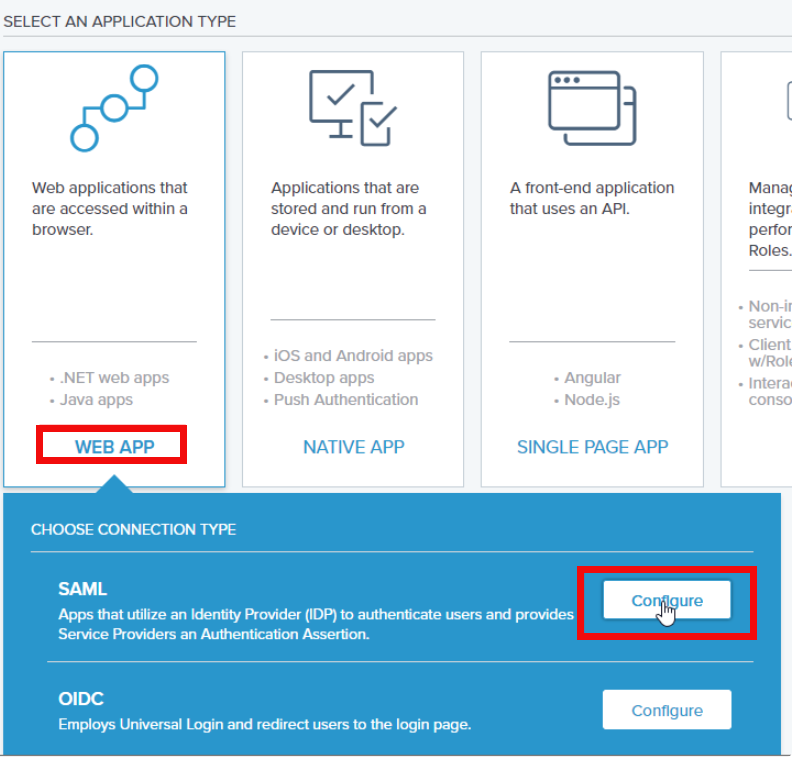
Task: Click the Single Page App browser windows icon
Action: (592, 107)
